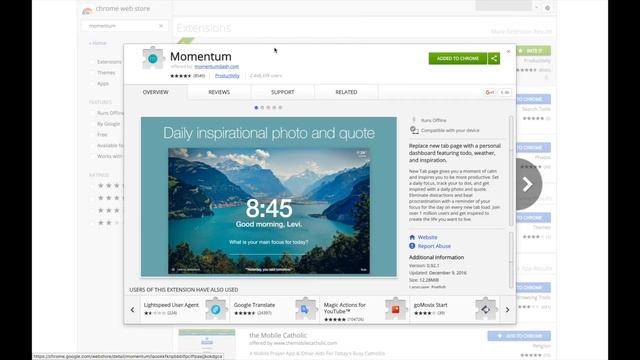Click the Momentum extension puzzle-piece icon
Image resolution: width=640 pixels, height=360 pixels.
coord(153,58)
